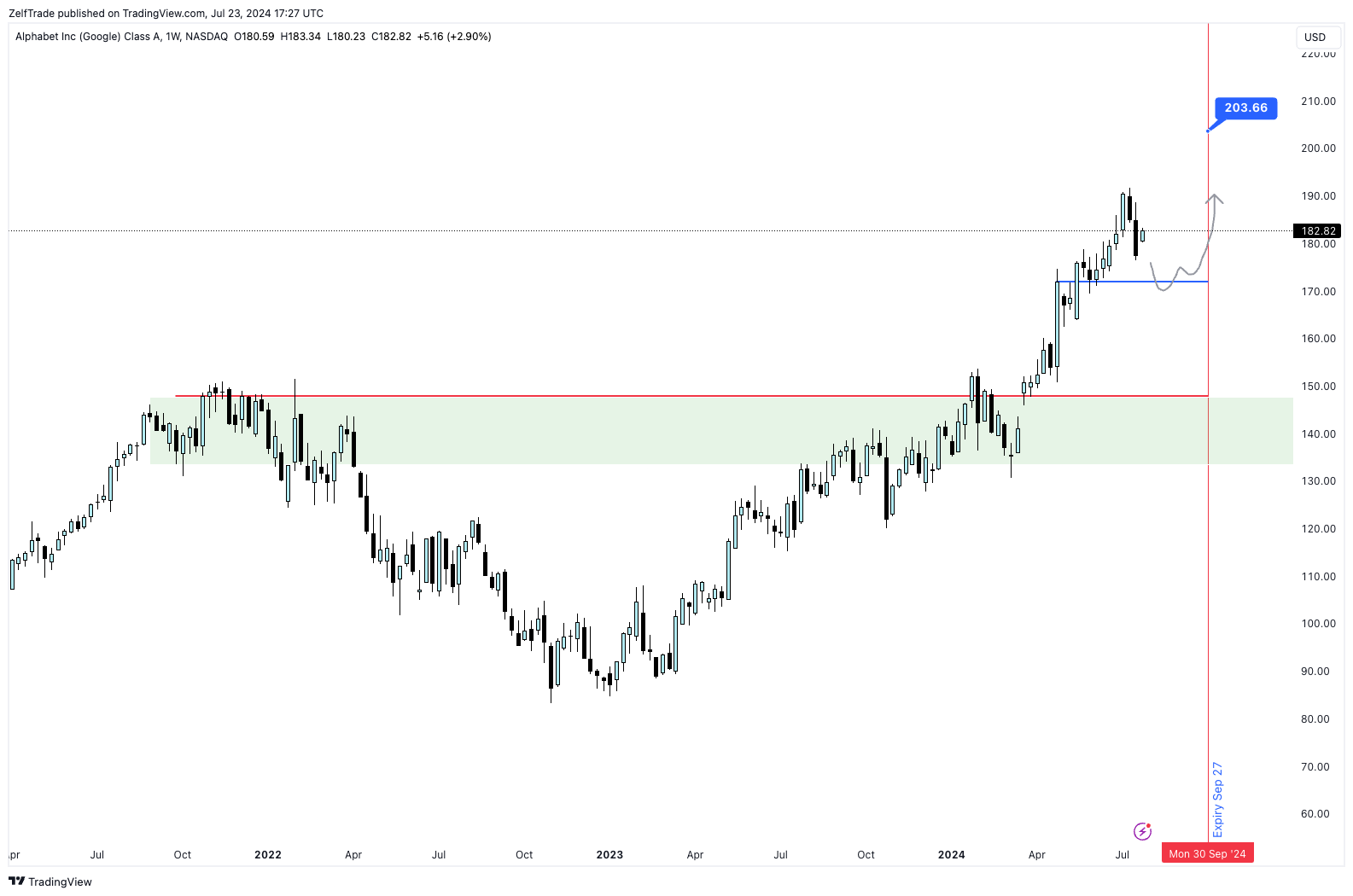Image resolution: width=1353 pixels, height=896 pixels.
Task: Click the 2023 label on time axis
Action: (609, 855)
